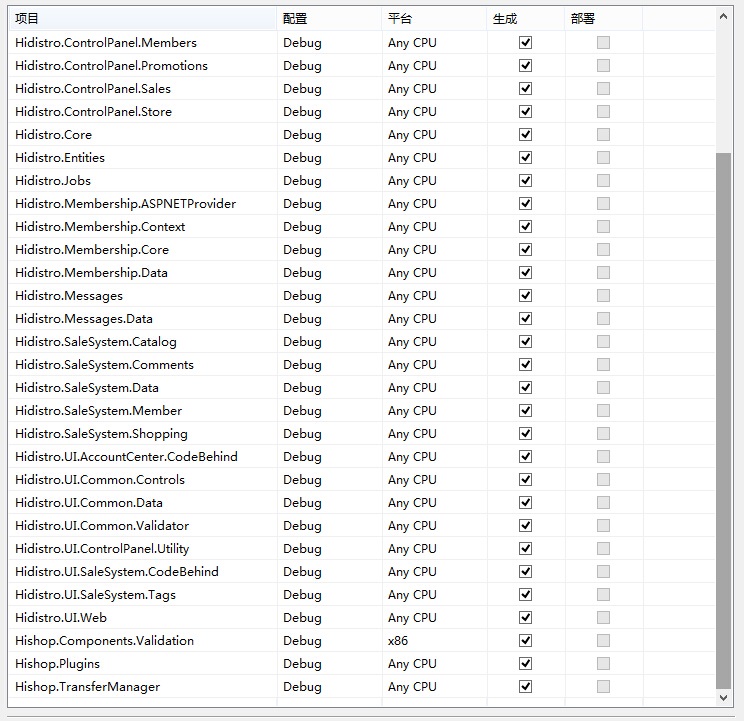744x721 pixels.
Task: Click the 生成 column header
Action: [526, 18]
